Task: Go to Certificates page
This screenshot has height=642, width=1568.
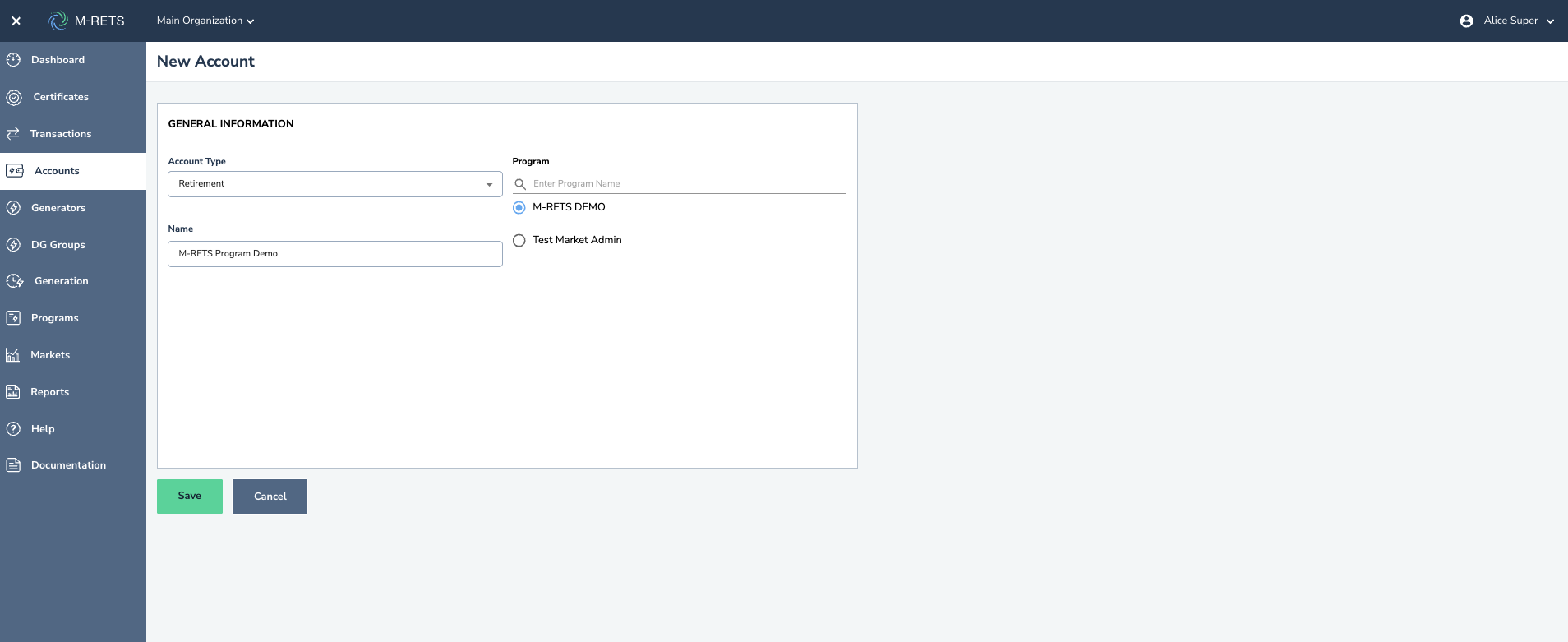Action: click(x=73, y=97)
